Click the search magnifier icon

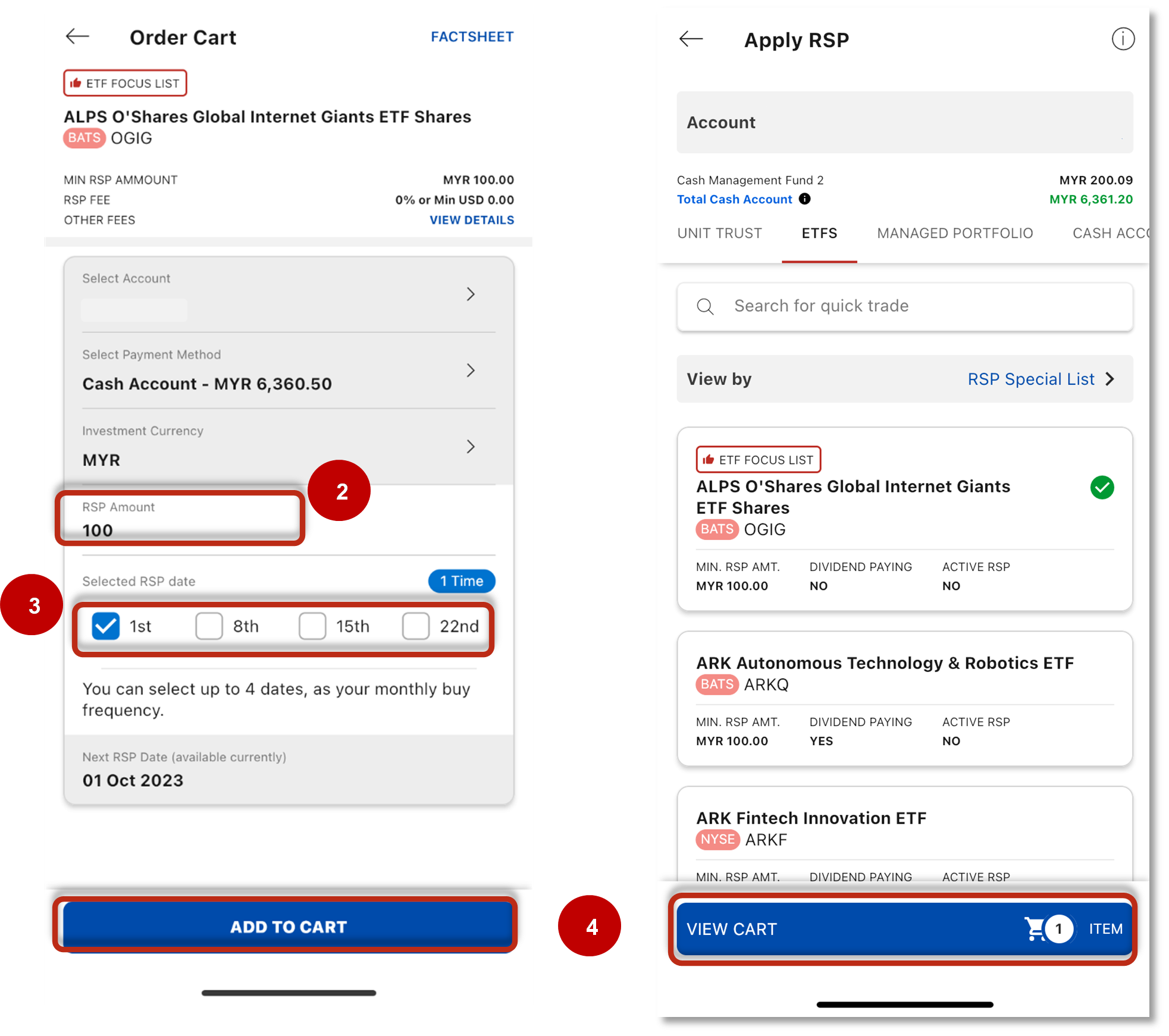[x=705, y=306]
